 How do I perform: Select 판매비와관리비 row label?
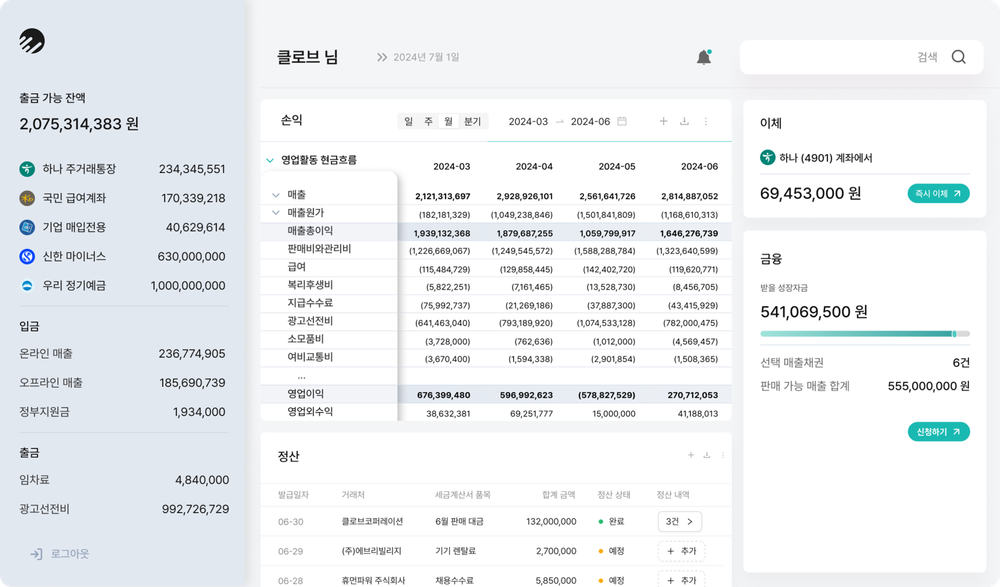[319, 249]
